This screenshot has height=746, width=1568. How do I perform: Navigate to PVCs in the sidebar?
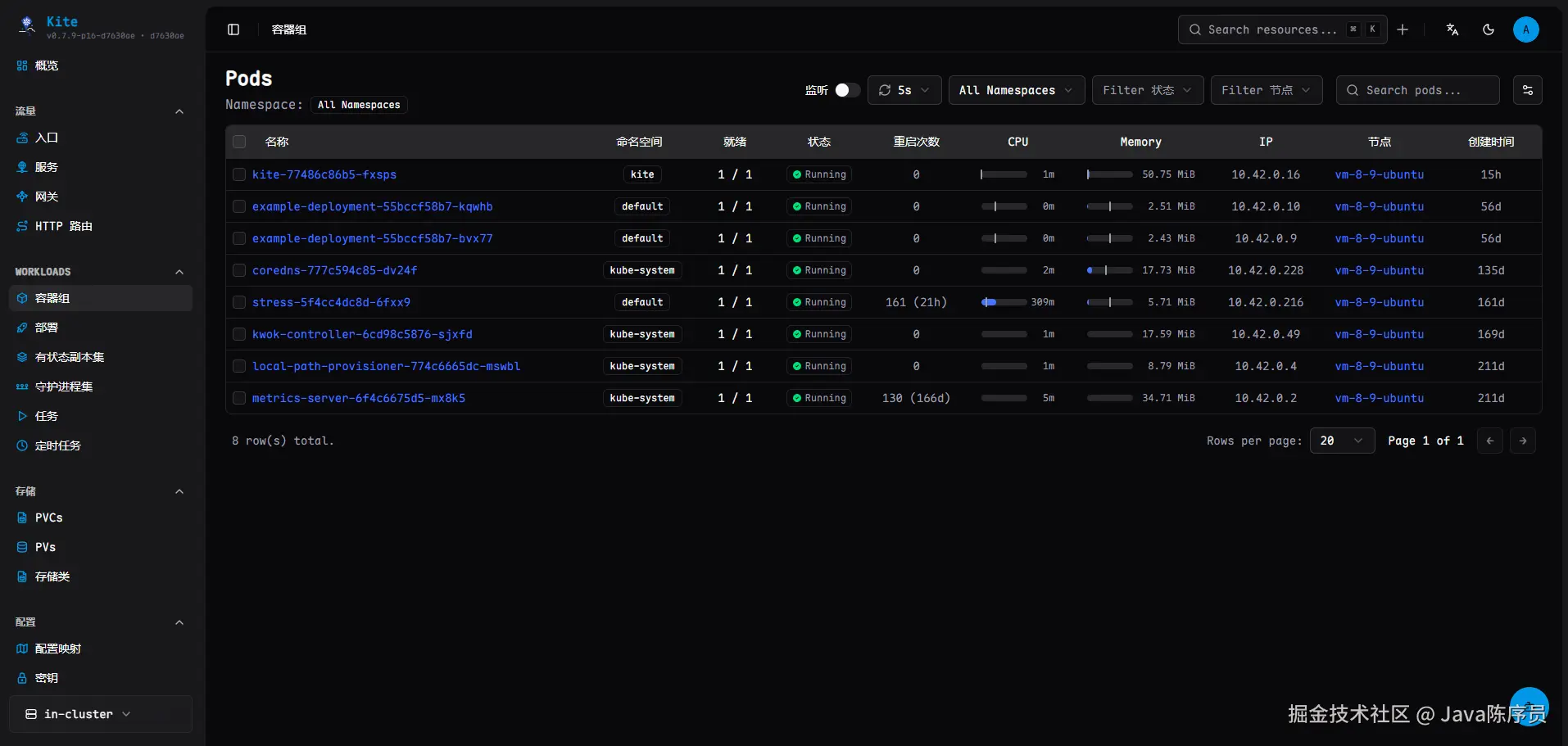click(48, 518)
